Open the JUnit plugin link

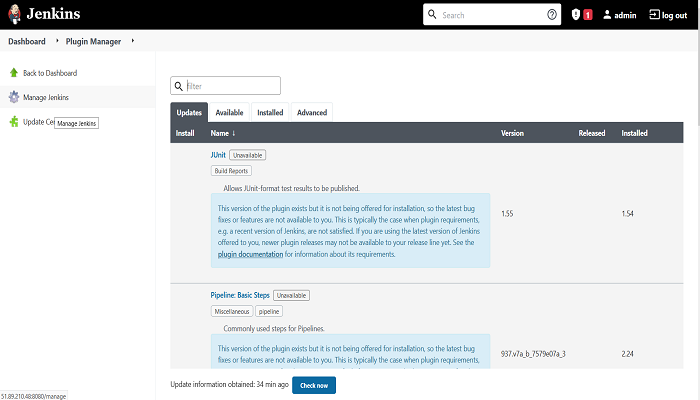[x=218, y=155]
